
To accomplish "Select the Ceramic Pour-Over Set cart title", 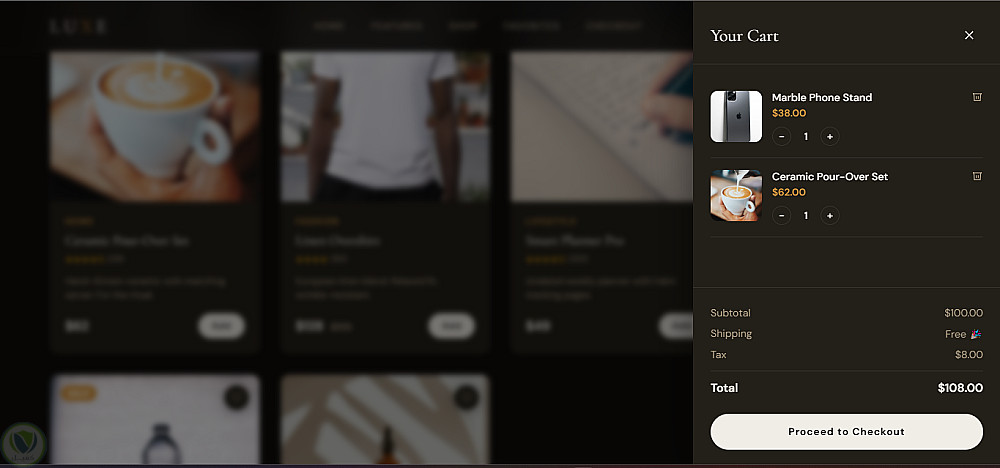I will pos(830,177).
